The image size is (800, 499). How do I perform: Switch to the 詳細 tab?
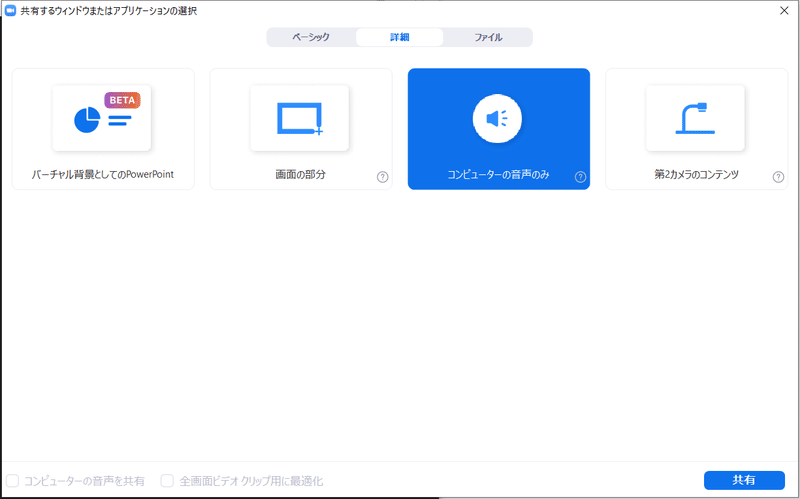(399, 37)
